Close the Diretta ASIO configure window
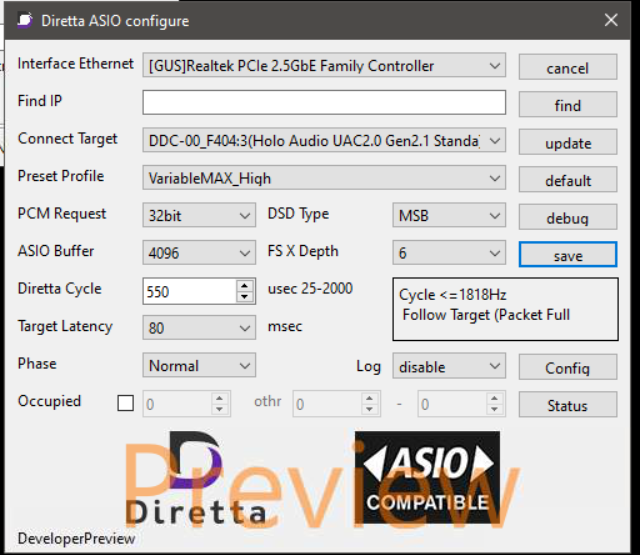The width and height of the screenshot is (640, 555). (x=610, y=20)
